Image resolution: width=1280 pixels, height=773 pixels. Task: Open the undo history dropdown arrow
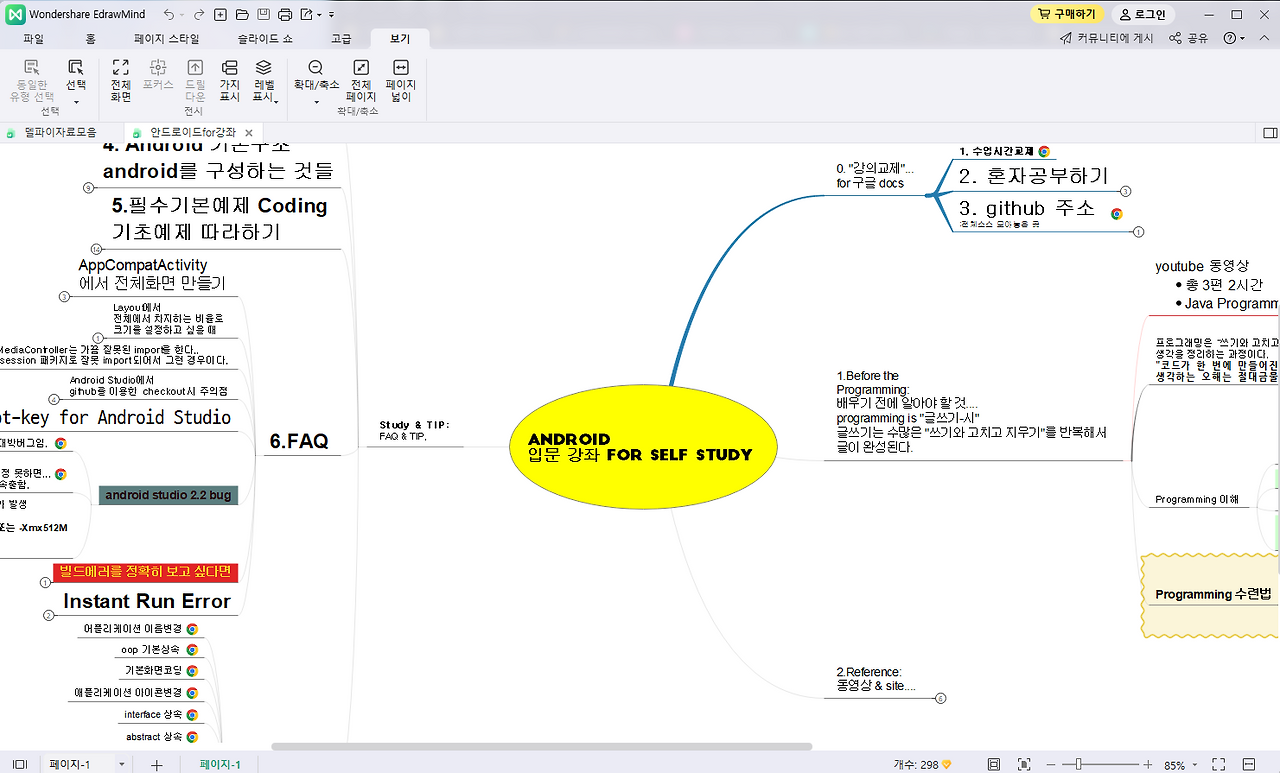[181, 15]
